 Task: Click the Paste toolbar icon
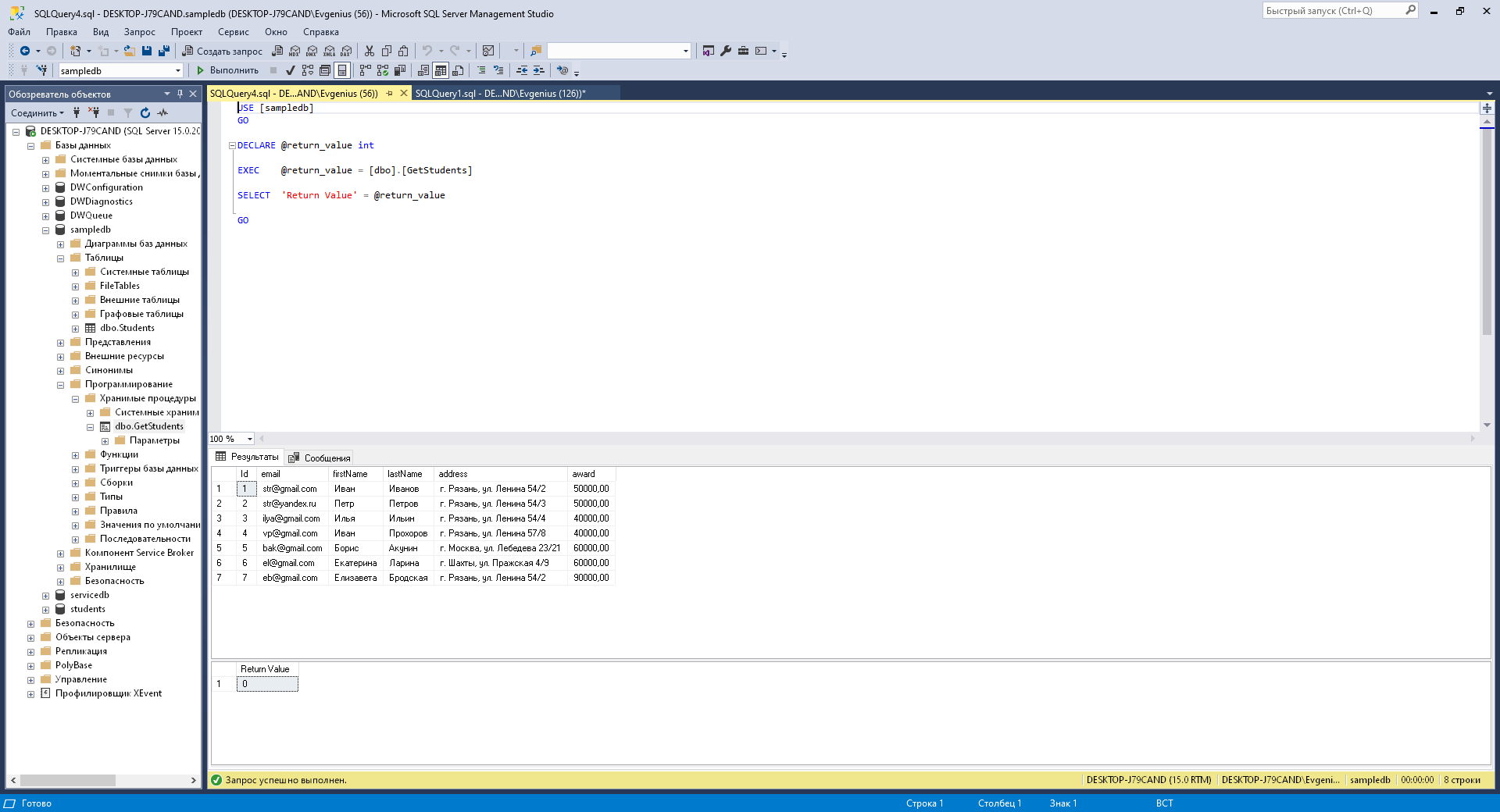click(402, 52)
